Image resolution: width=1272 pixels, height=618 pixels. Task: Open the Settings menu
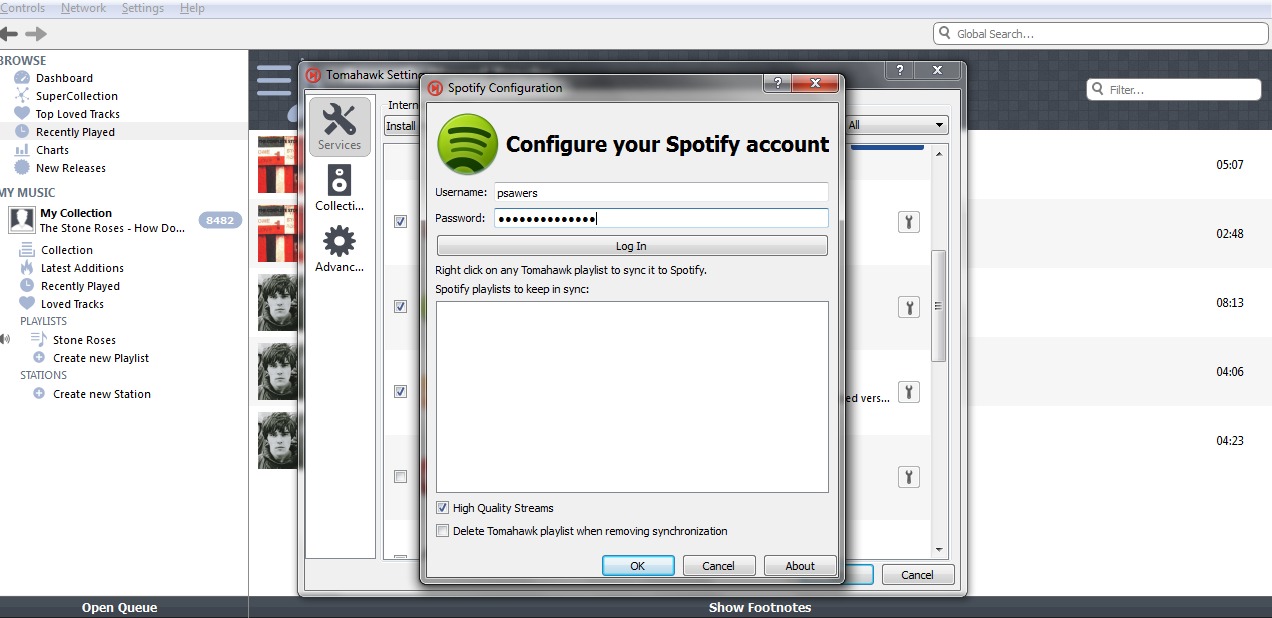pos(142,7)
